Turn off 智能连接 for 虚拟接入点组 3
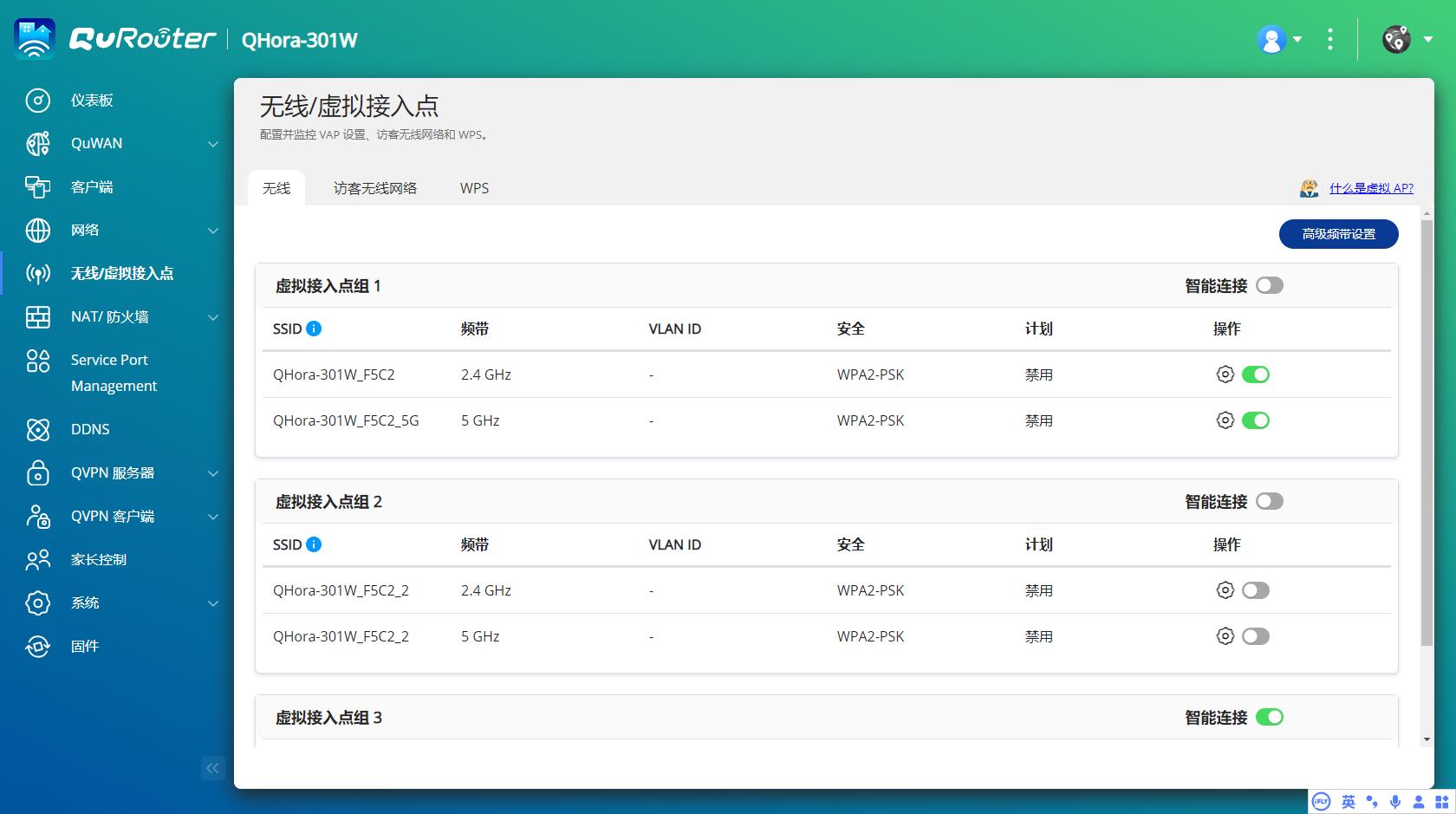The height and width of the screenshot is (814, 1456). pyautogui.click(x=1270, y=717)
